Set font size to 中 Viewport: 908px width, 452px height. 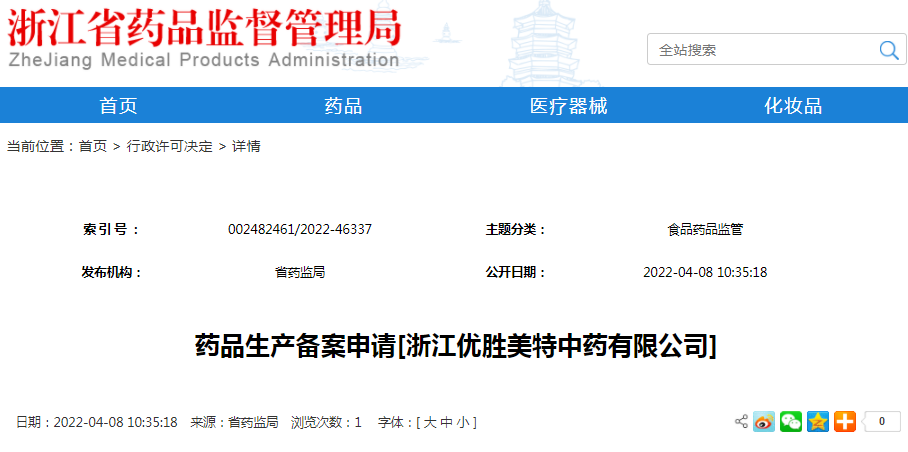click(x=446, y=422)
